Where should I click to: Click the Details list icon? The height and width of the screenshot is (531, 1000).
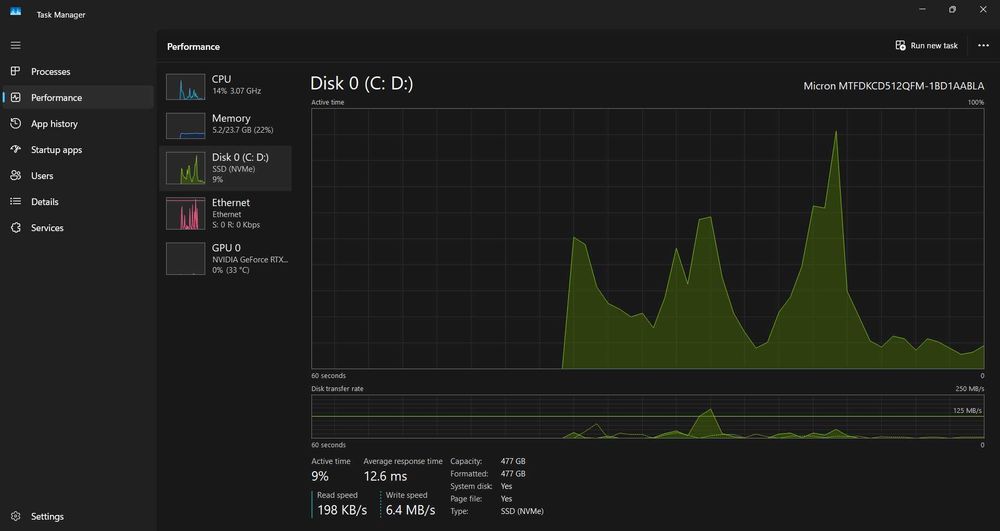pos(15,201)
